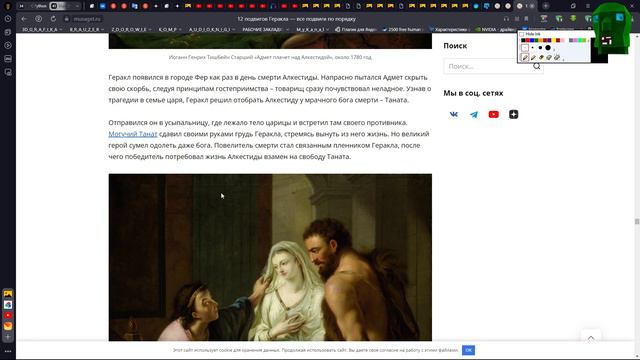The image size is (640, 360).
Task: Reload the page with the refresh icon
Action: [x=53, y=19]
